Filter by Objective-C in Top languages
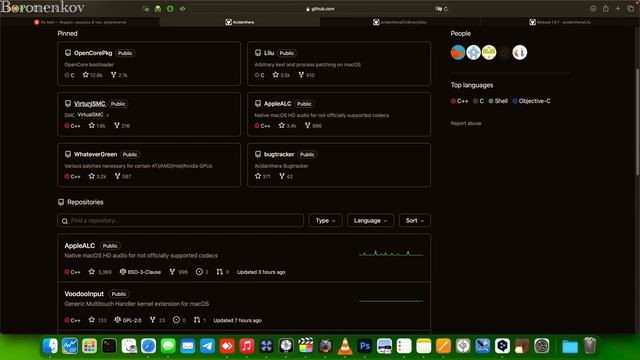Viewport: 640px width, 360px height. coord(531,101)
